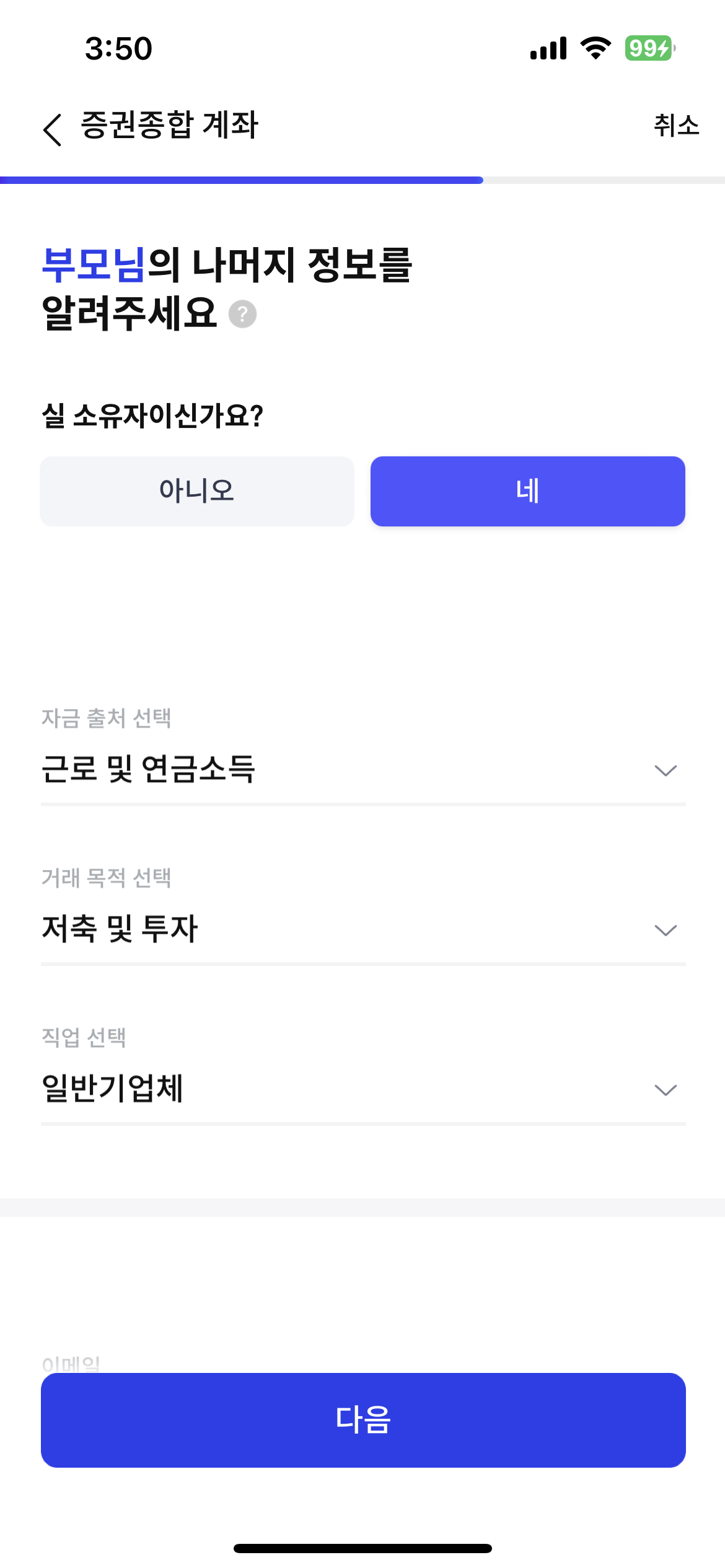Expand the 직업 선택 chevron

666,1090
